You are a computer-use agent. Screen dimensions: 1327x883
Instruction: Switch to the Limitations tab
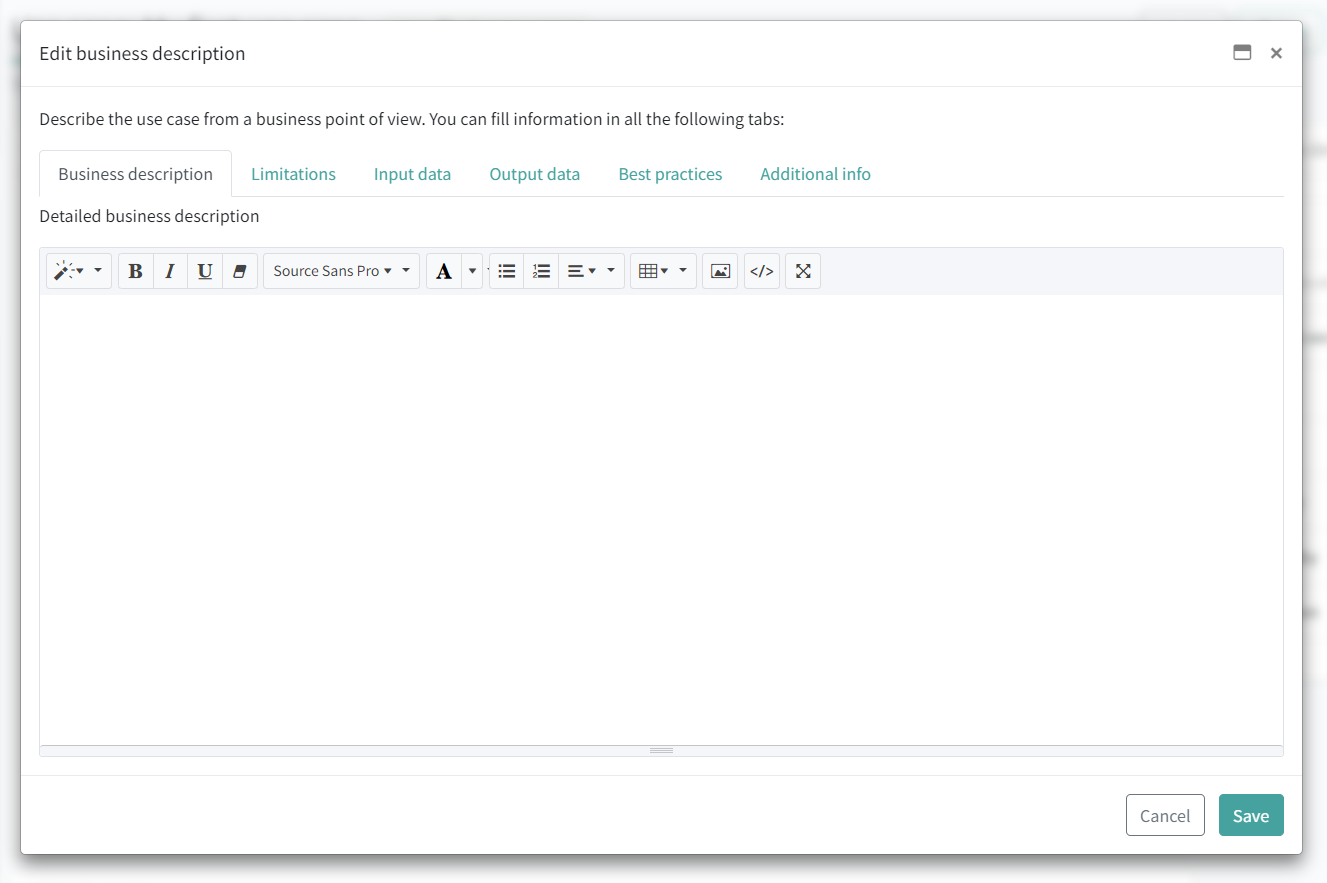click(x=293, y=174)
